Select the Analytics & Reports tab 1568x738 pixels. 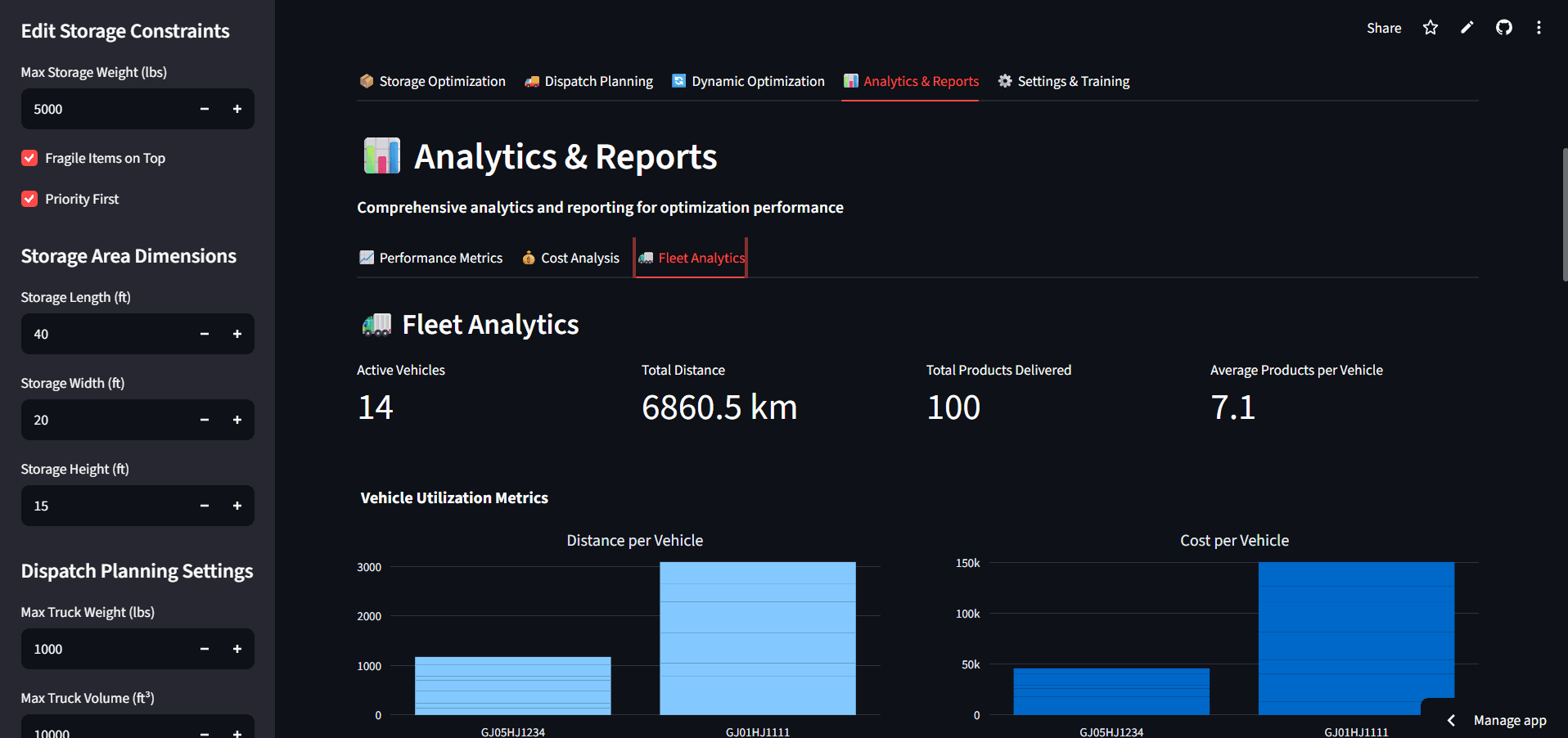coord(911,81)
